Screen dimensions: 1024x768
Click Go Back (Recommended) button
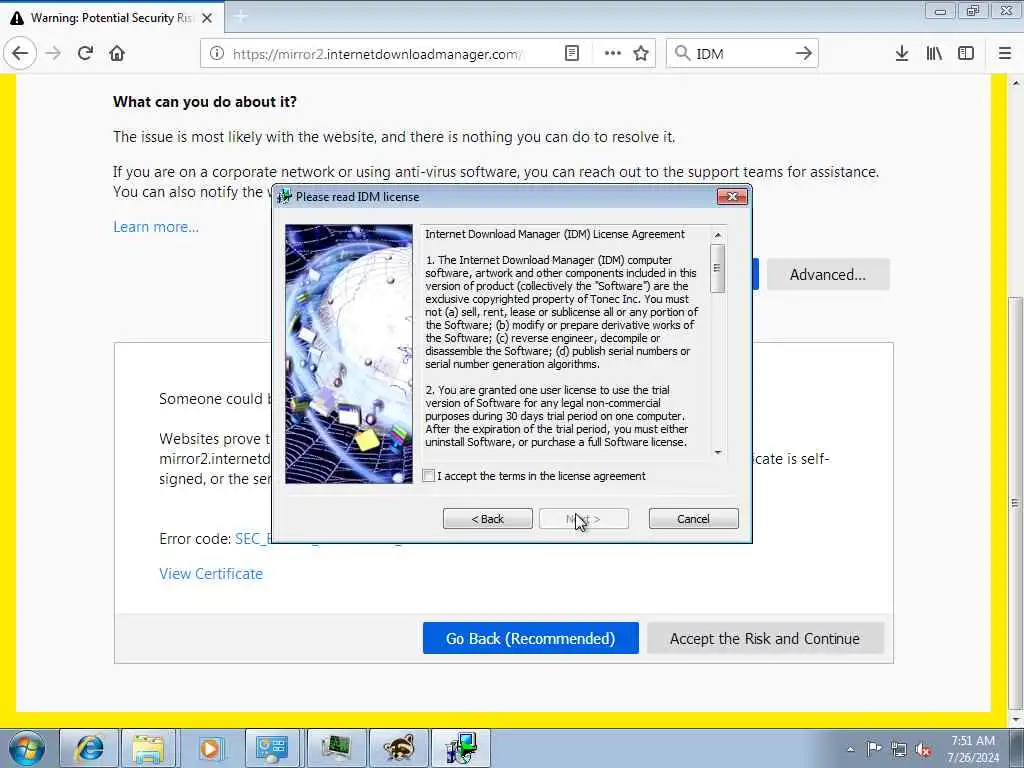pyautogui.click(x=530, y=638)
